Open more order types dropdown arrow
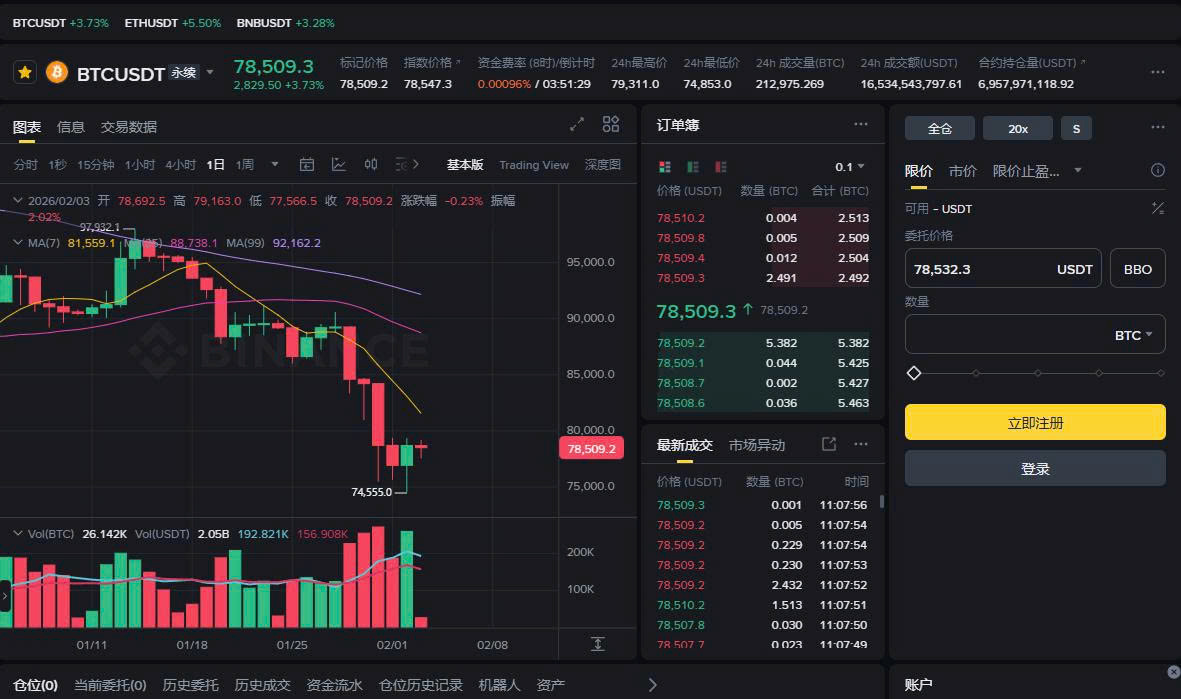1181x699 pixels. click(1078, 170)
